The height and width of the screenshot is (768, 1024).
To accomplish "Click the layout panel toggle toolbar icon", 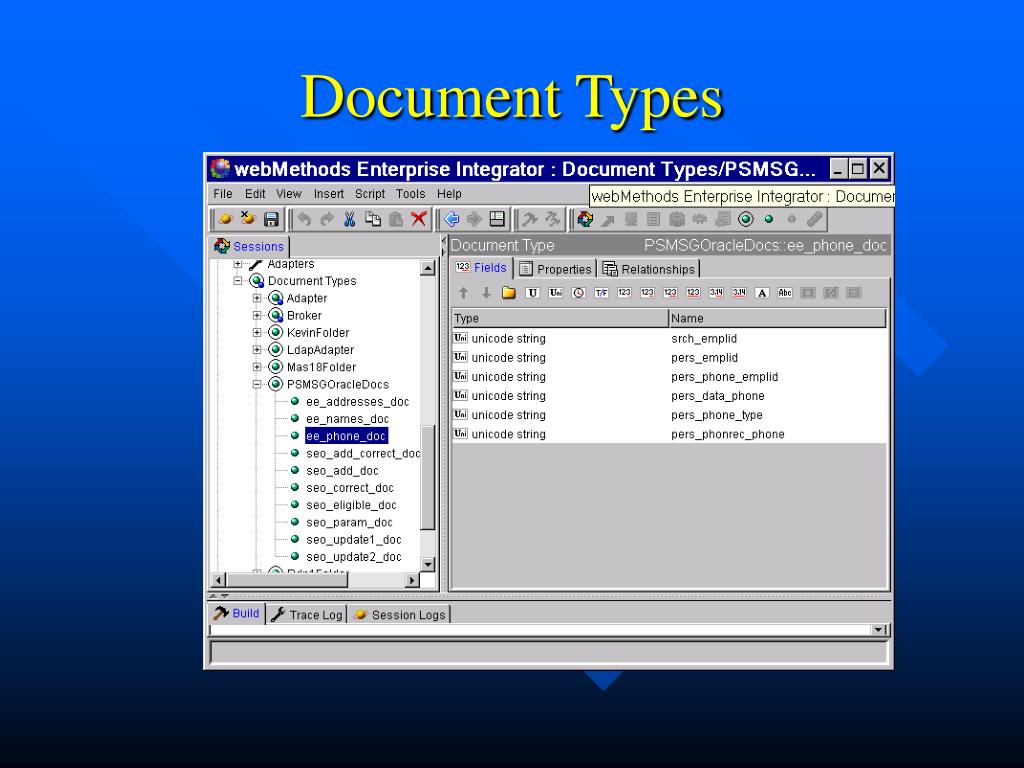I will coord(497,219).
